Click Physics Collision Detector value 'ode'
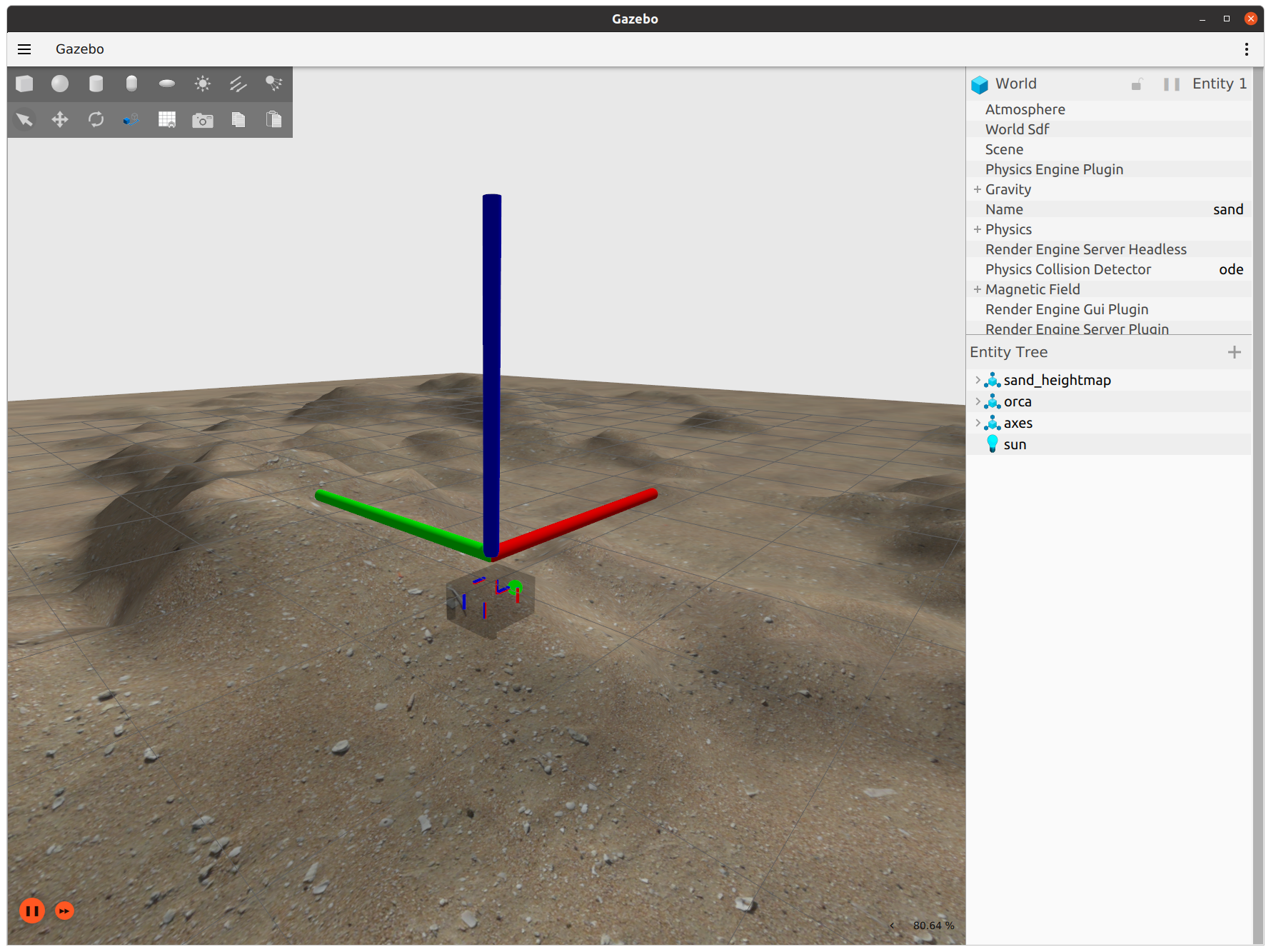The height and width of the screenshot is (952, 1271). [x=1231, y=269]
